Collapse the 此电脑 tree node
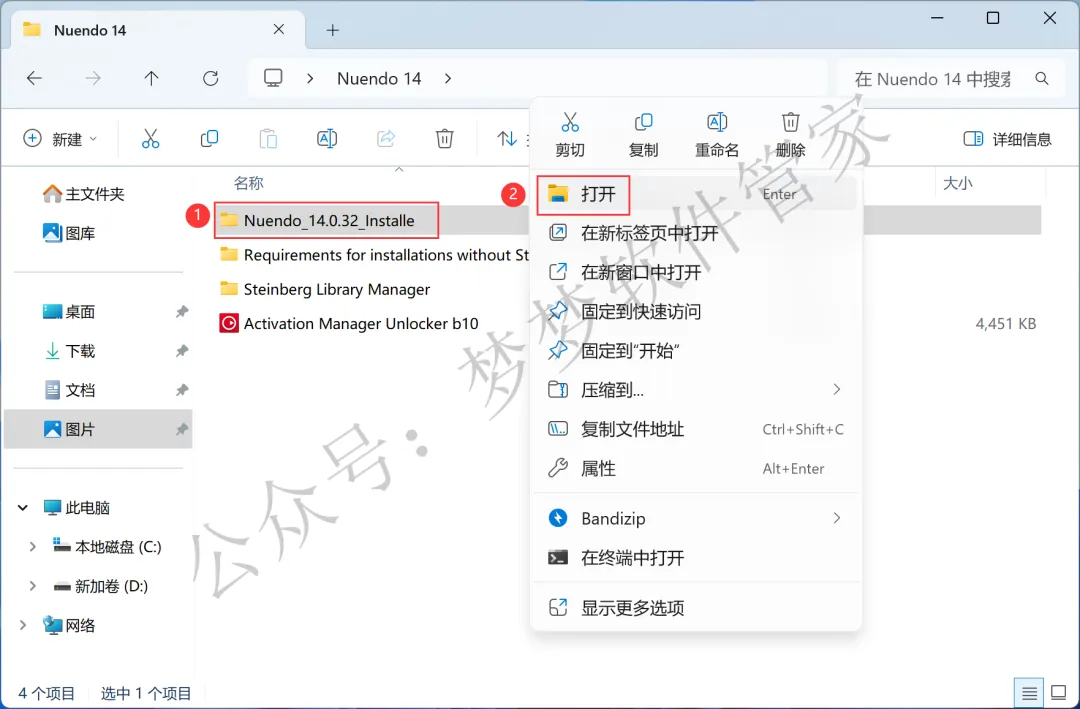1080x709 pixels. [x=23, y=508]
